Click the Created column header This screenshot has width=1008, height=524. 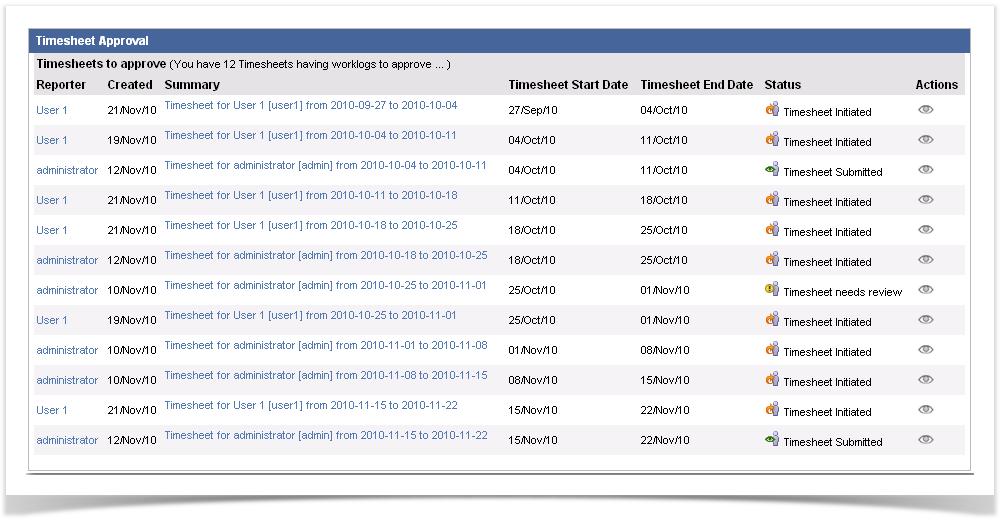click(x=130, y=85)
